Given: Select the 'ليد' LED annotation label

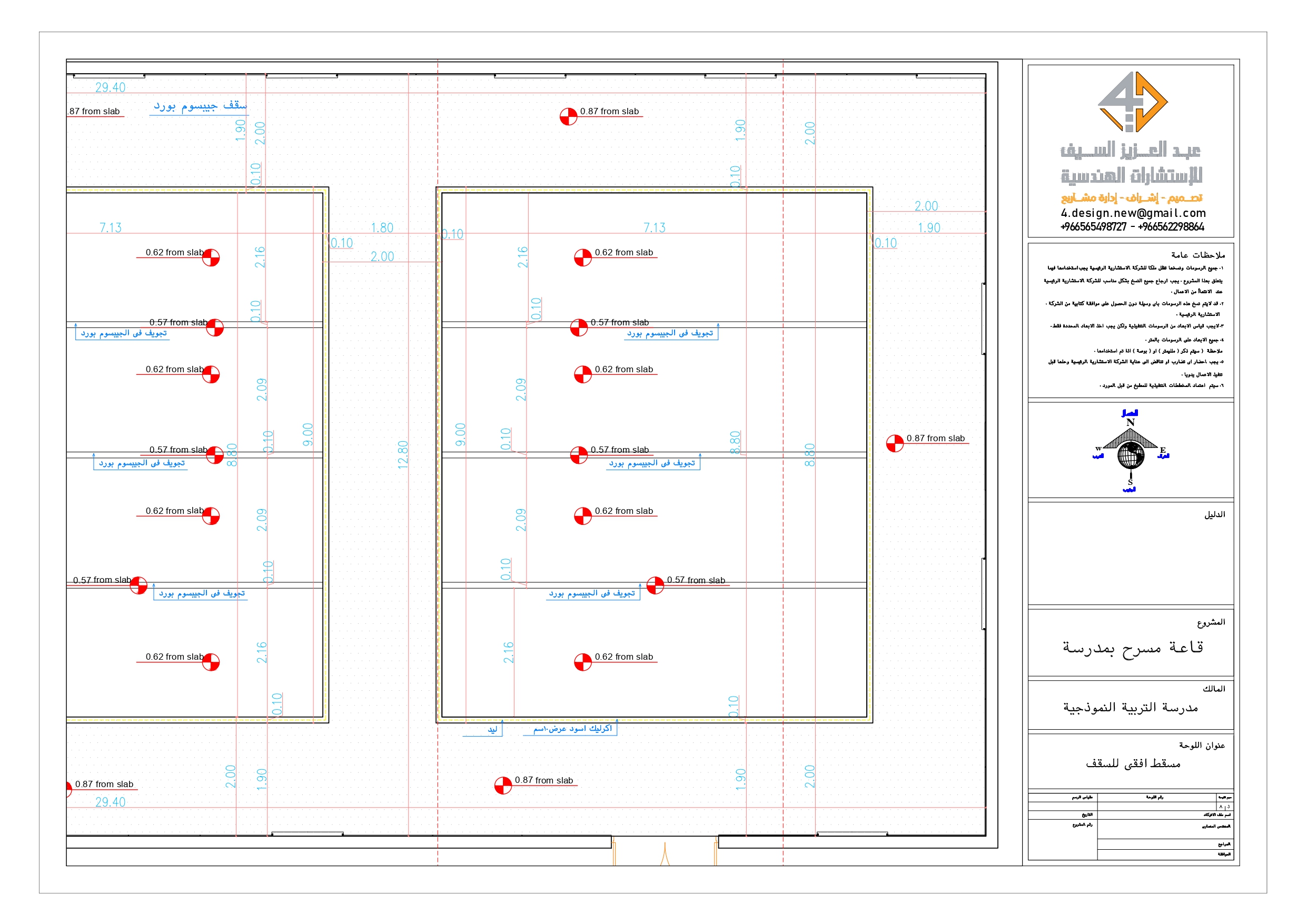Looking at the screenshot, I should coord(492,729).
